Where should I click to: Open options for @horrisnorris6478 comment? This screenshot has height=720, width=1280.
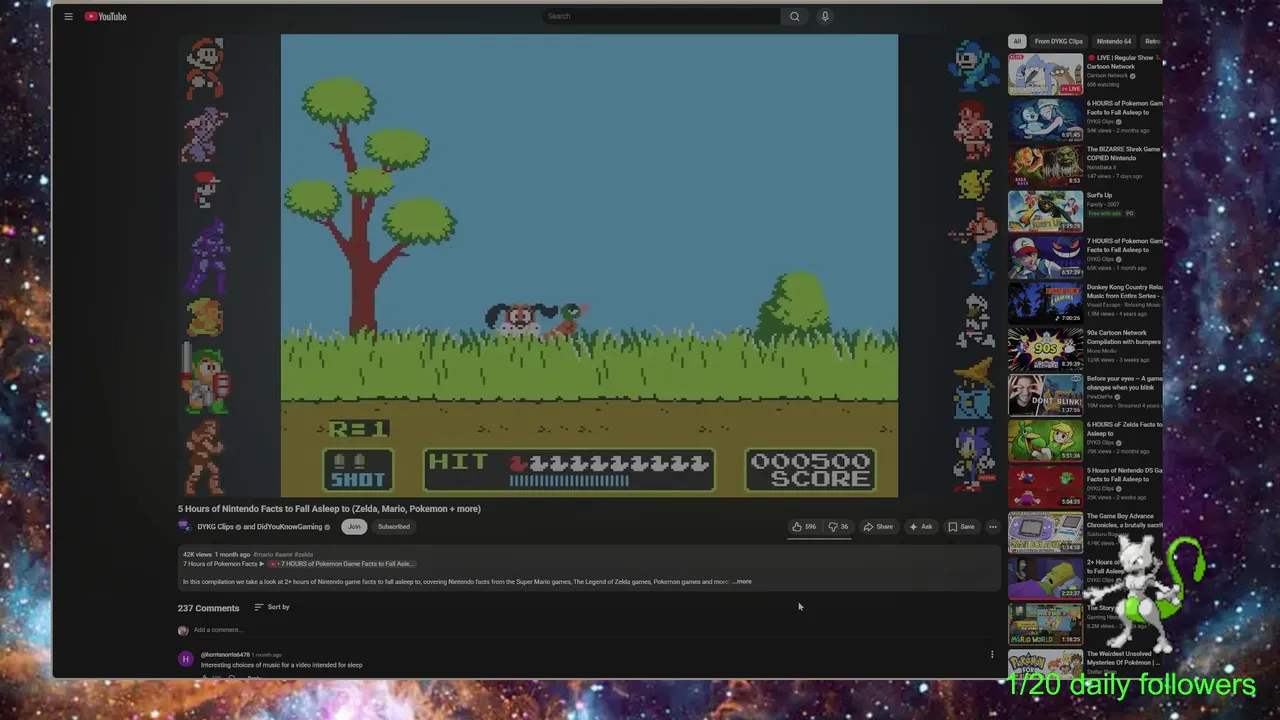tap(992, 655)
